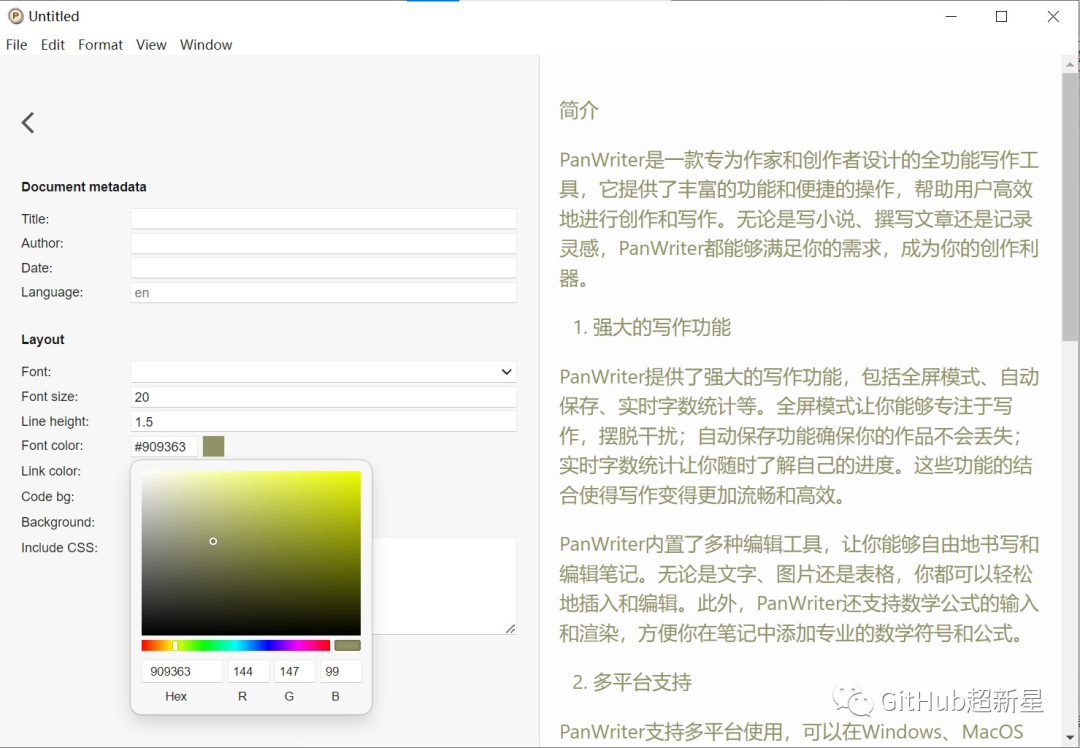Open the Edit menu
This screenshot has height=748, width=1080.
click(52, 45)
